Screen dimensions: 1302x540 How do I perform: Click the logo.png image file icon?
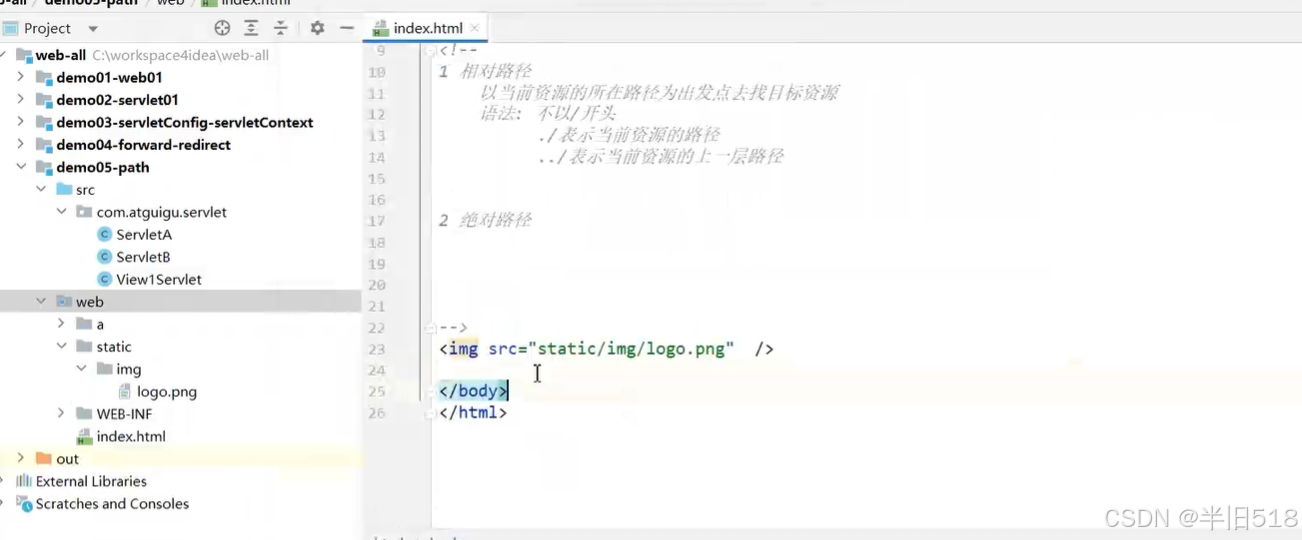click(125, 391)
